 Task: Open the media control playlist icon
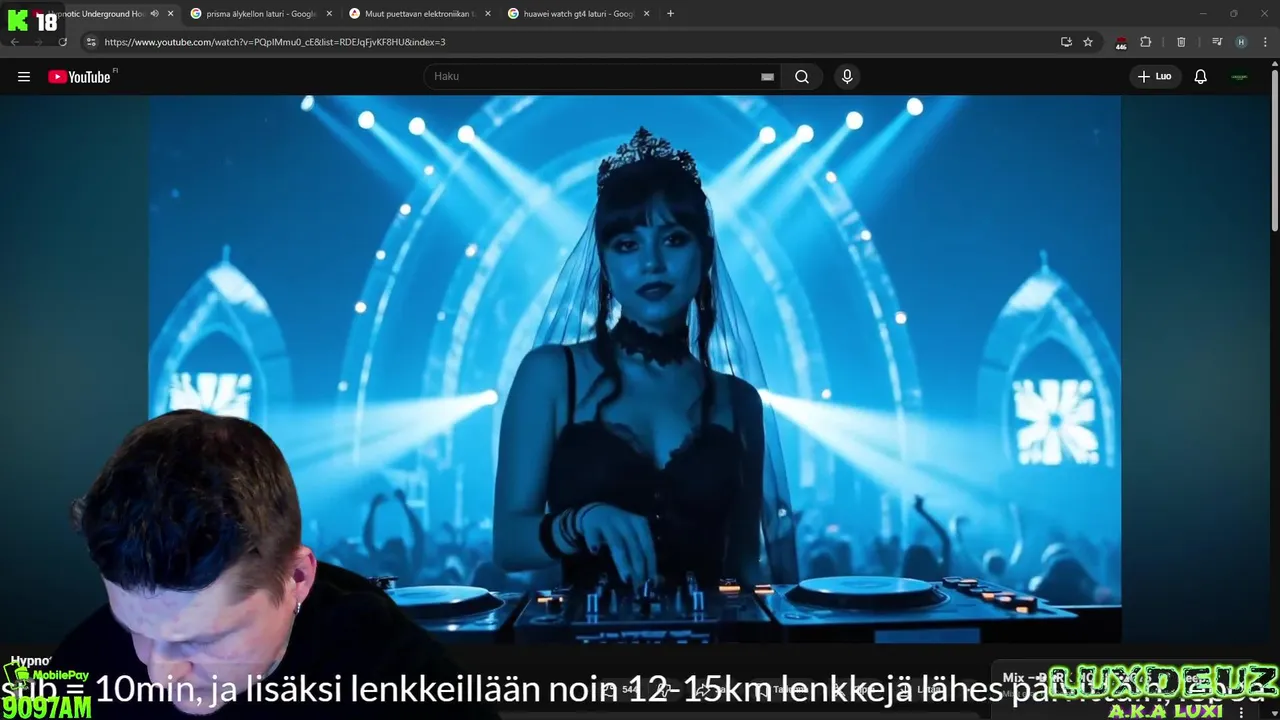[1217, 42]
